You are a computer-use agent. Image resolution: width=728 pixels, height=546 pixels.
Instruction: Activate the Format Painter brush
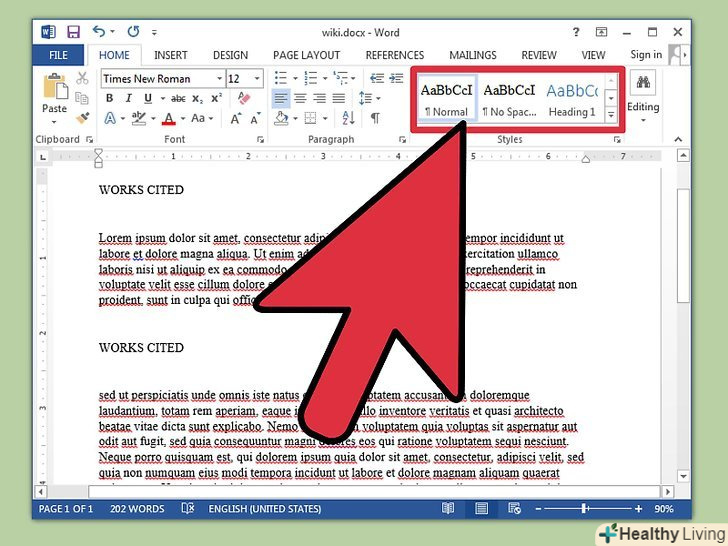pyautogui.click(x=83, y=118)
